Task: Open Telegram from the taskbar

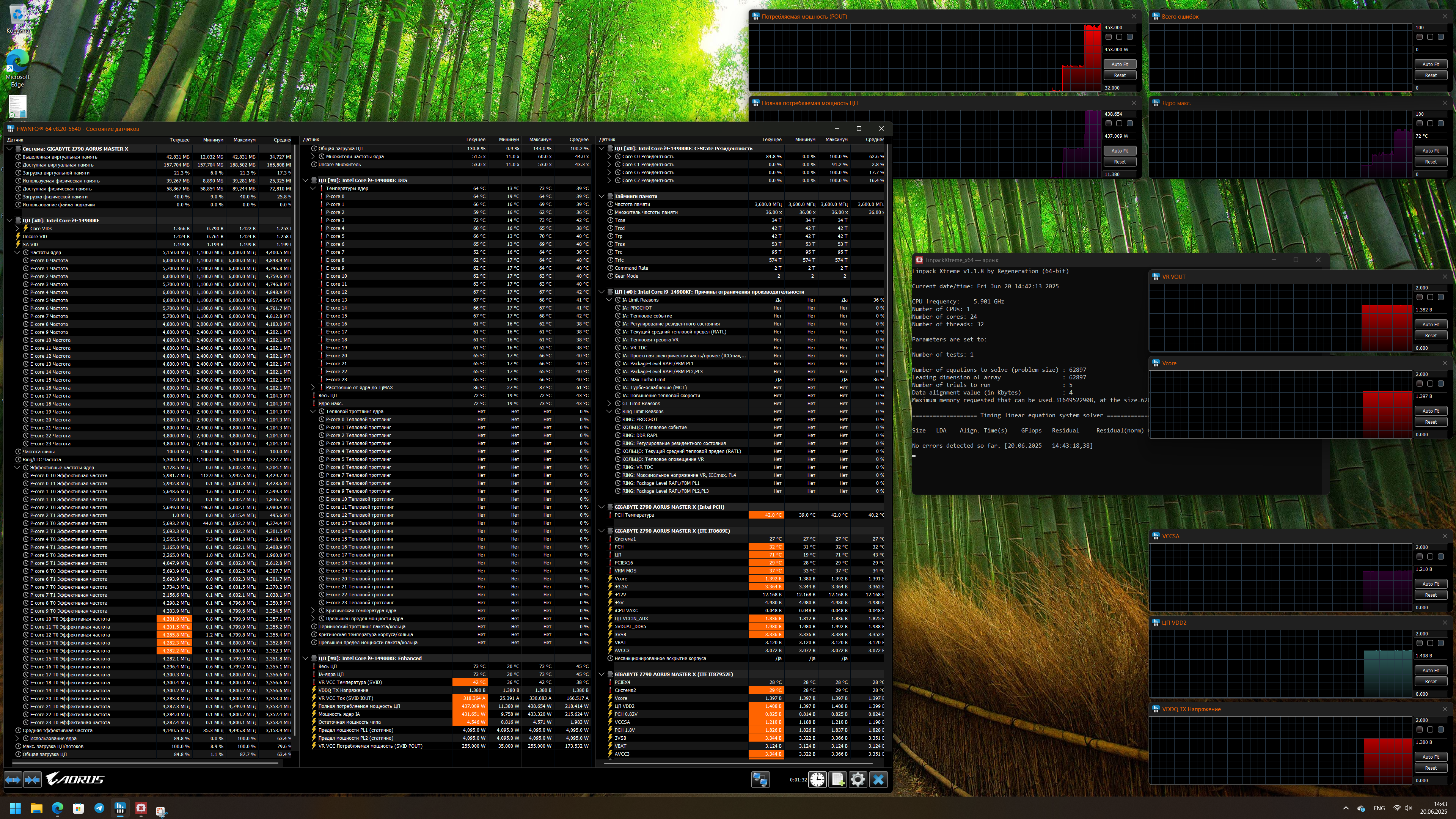Action: [x=99, y=808]
